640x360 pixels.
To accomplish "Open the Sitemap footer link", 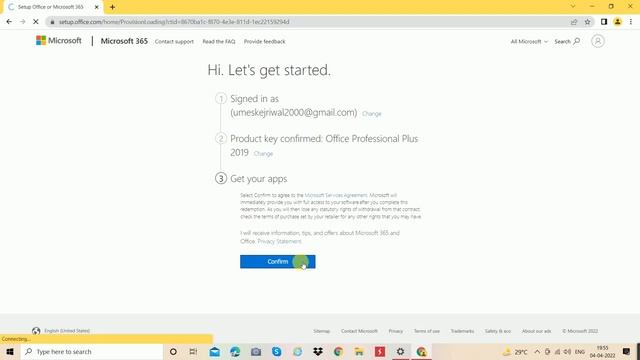I will tap(322, 331).
